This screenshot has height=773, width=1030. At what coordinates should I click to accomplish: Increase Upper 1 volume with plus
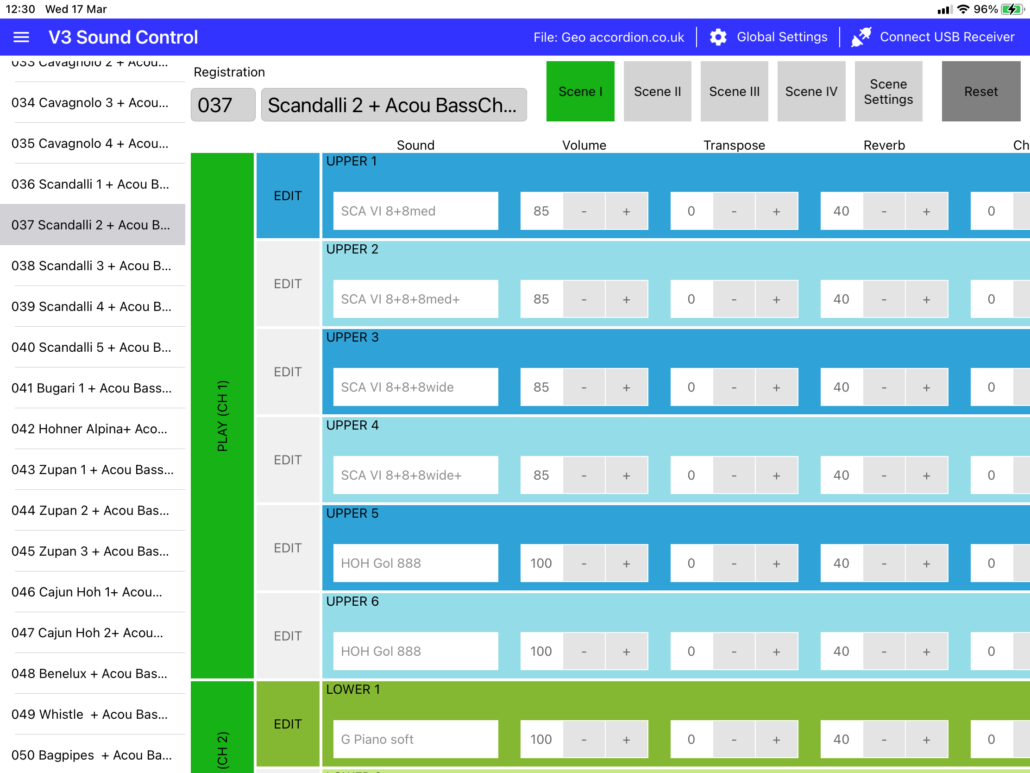[627, 211]
